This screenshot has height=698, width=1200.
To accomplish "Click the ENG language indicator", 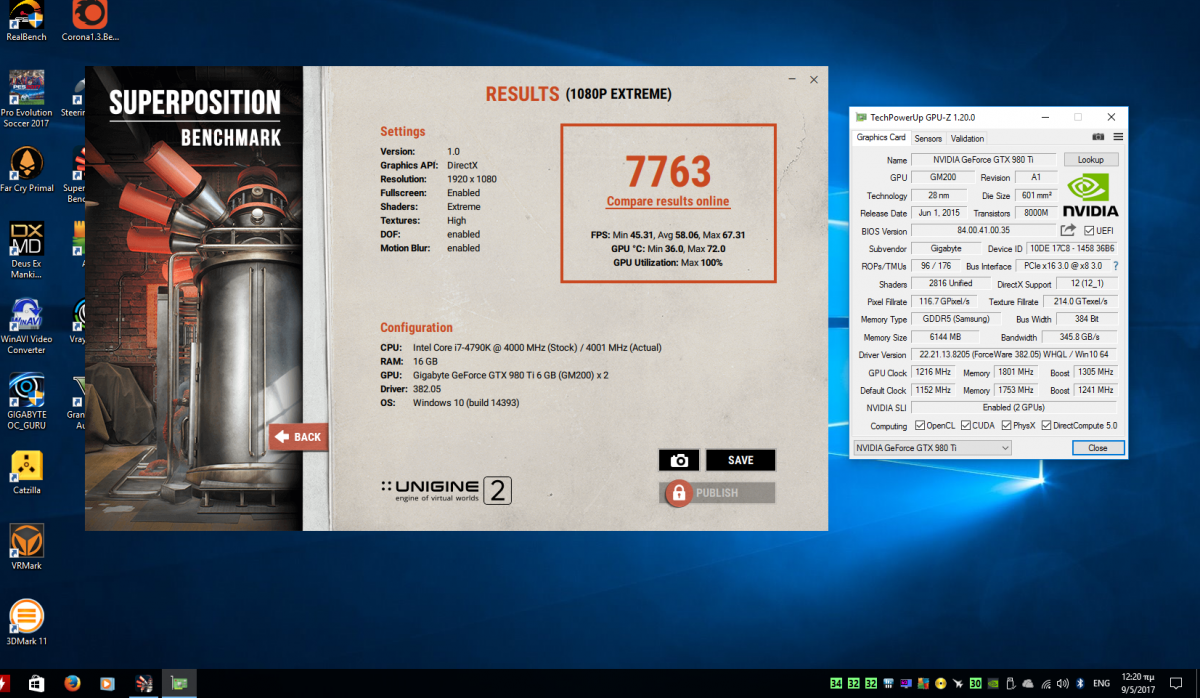I will 1101,684.
